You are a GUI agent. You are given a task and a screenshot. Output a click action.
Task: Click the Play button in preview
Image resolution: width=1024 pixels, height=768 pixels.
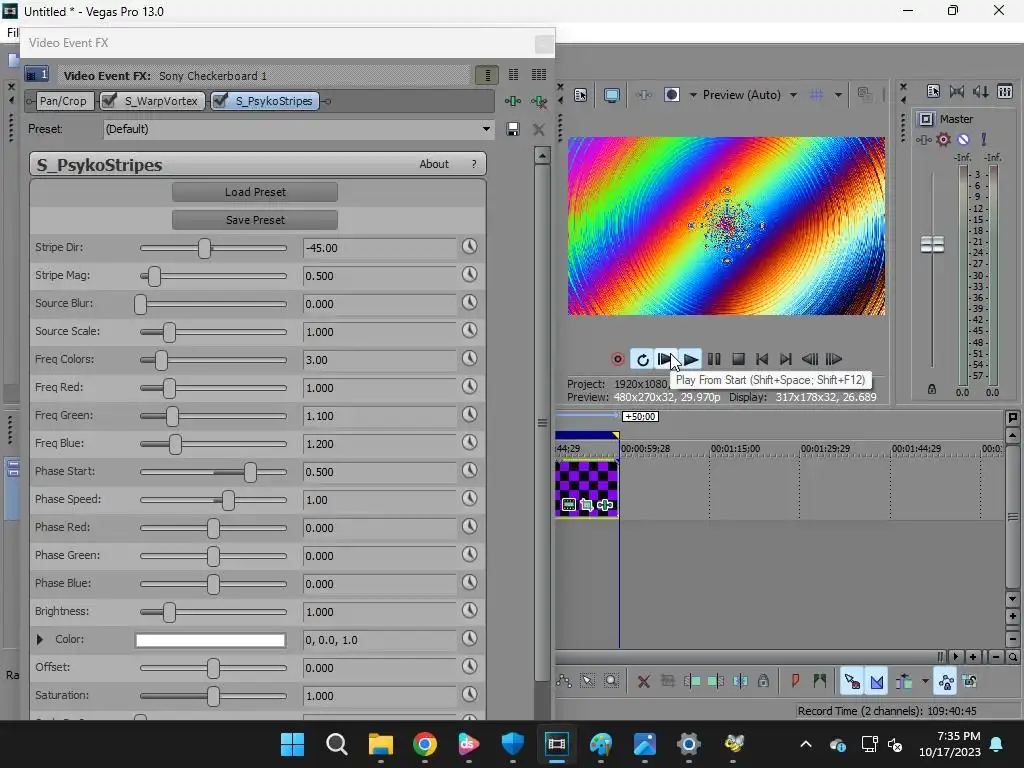[690, 359]
